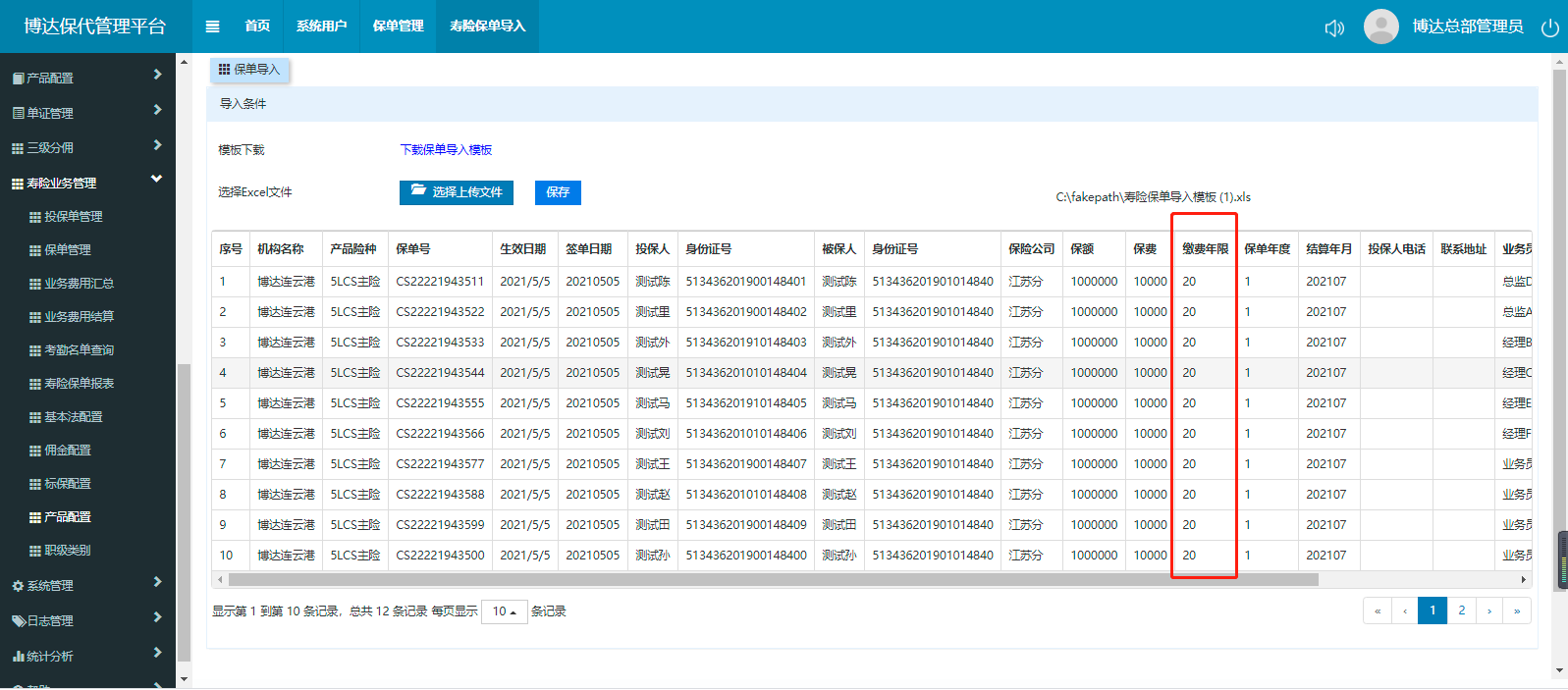Image resolution: width=1568 pixels, height=690 pixels.
Task: Click the 佣金配置 sidebar item
Action: pyautogui.click(x=67, y=451)
